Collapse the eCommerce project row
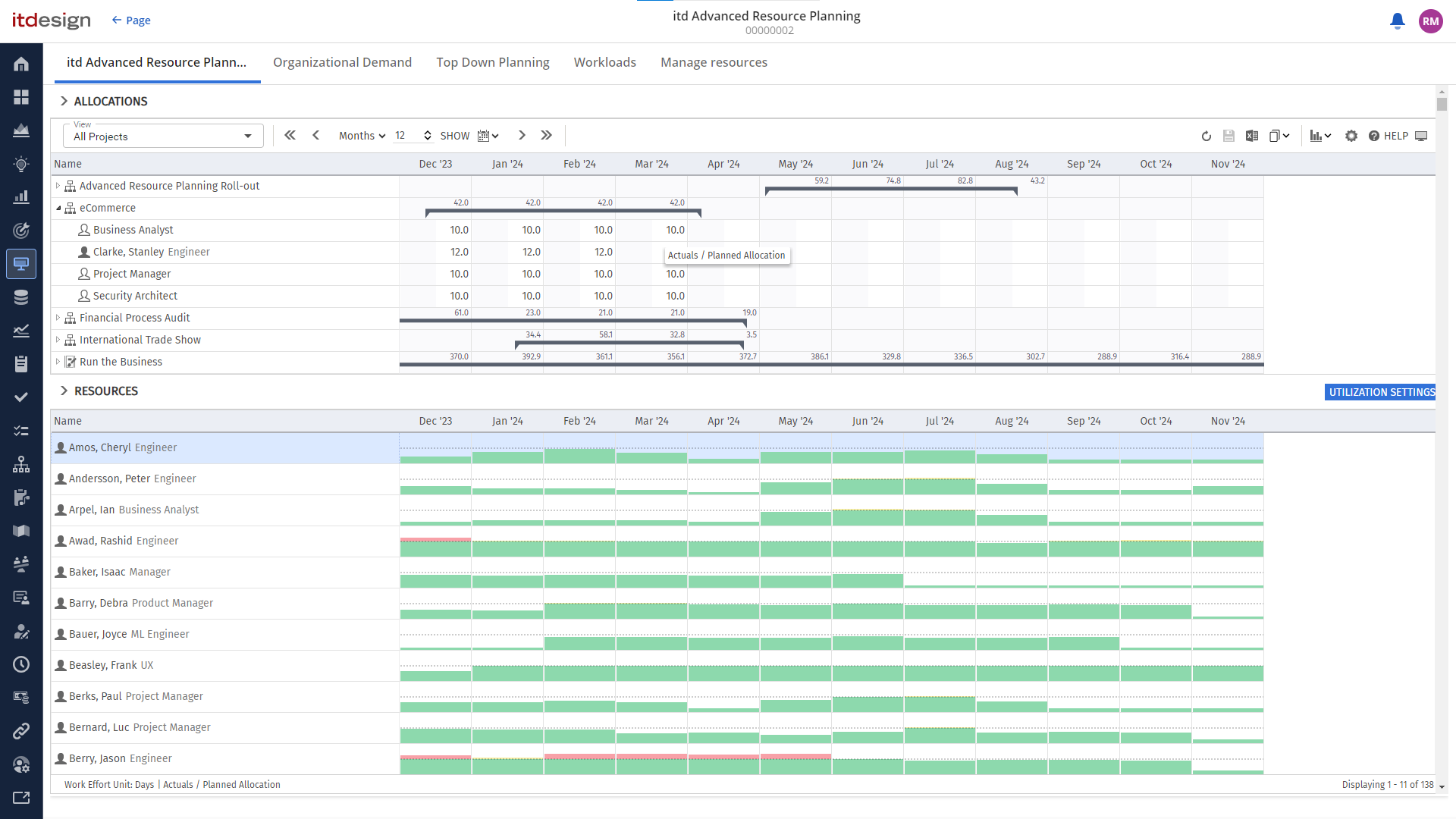The image size is (1456, 819). point(58,208)
